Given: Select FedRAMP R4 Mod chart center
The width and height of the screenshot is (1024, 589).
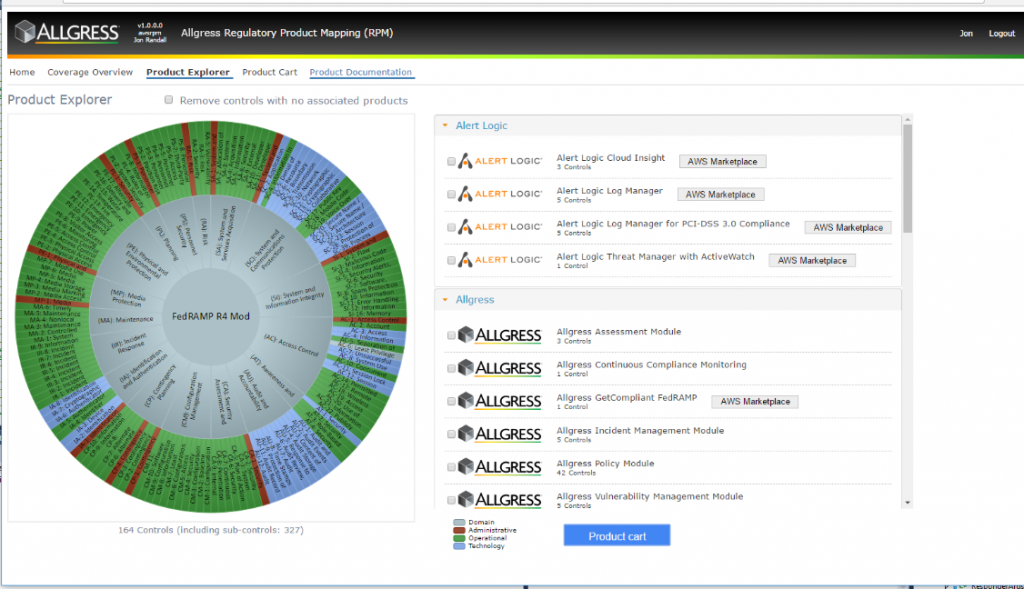Looking at the screenshot, I should 210,316.
